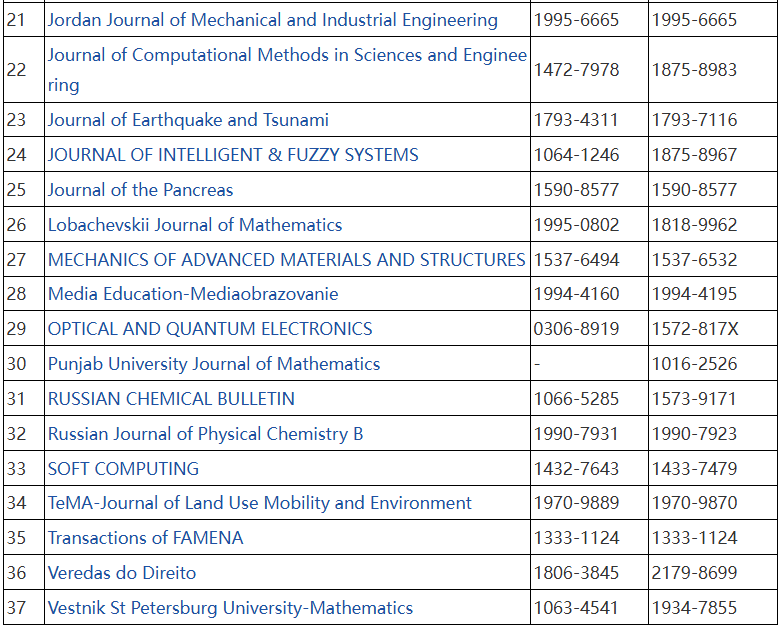The width and height of the screenshot is (782, 630).
Task: Select ISSN 1875-8983 cell
Action: (x=713, y=69)
